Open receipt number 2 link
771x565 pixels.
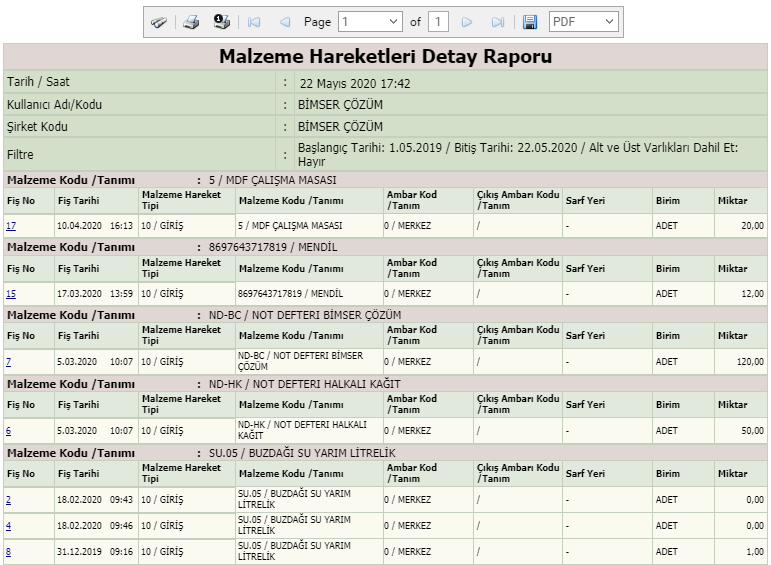[x=8, y=500]
